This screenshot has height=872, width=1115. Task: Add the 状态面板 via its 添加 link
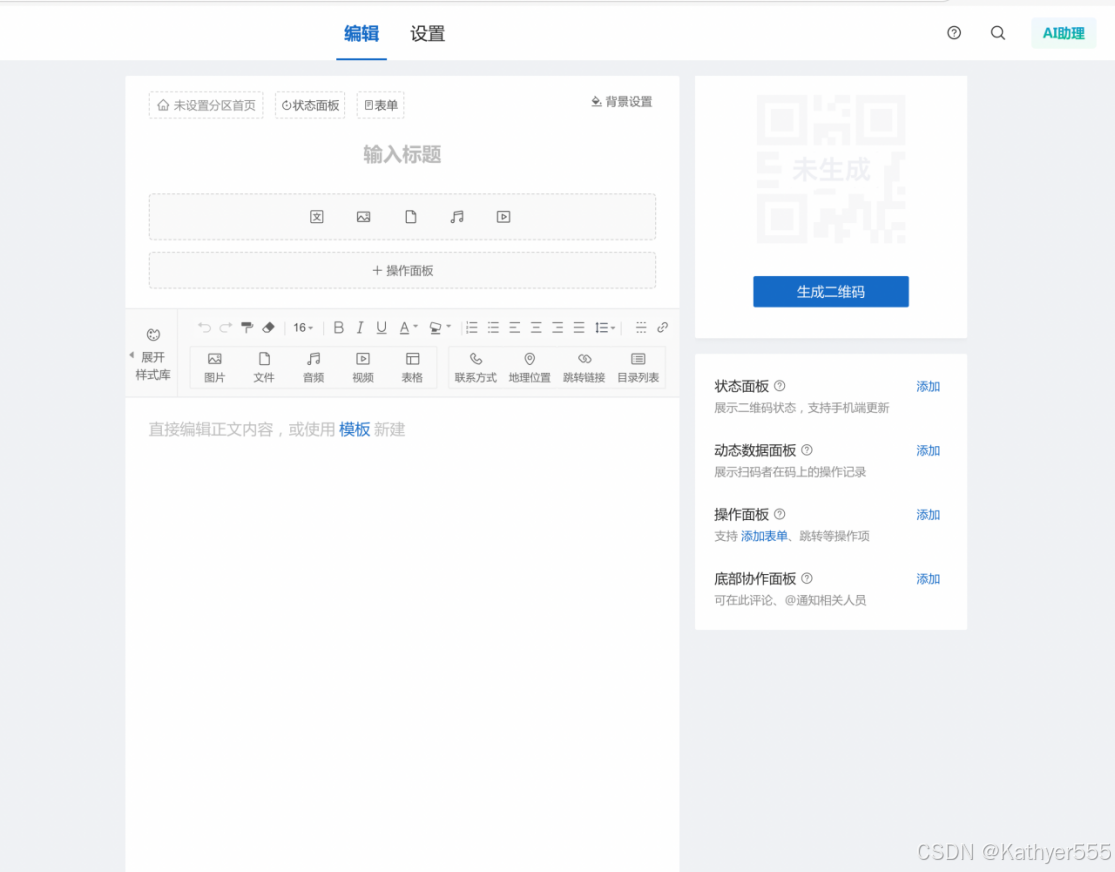928,386
